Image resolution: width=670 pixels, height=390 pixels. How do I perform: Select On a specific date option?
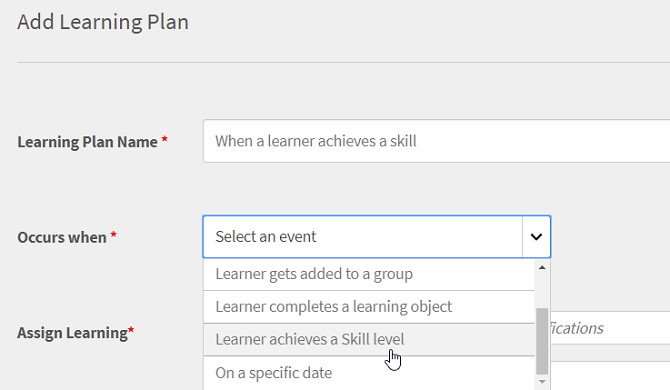tap(369, 373)
